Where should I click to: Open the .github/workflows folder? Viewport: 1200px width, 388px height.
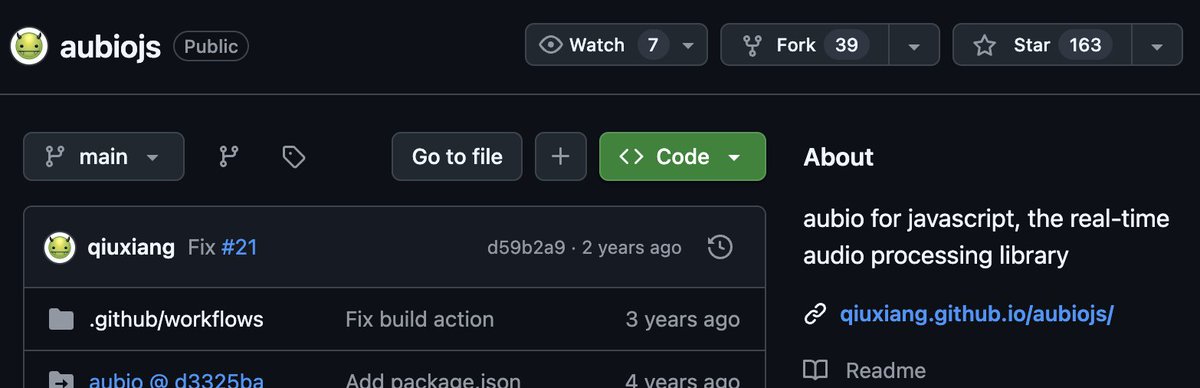(176, 320)
